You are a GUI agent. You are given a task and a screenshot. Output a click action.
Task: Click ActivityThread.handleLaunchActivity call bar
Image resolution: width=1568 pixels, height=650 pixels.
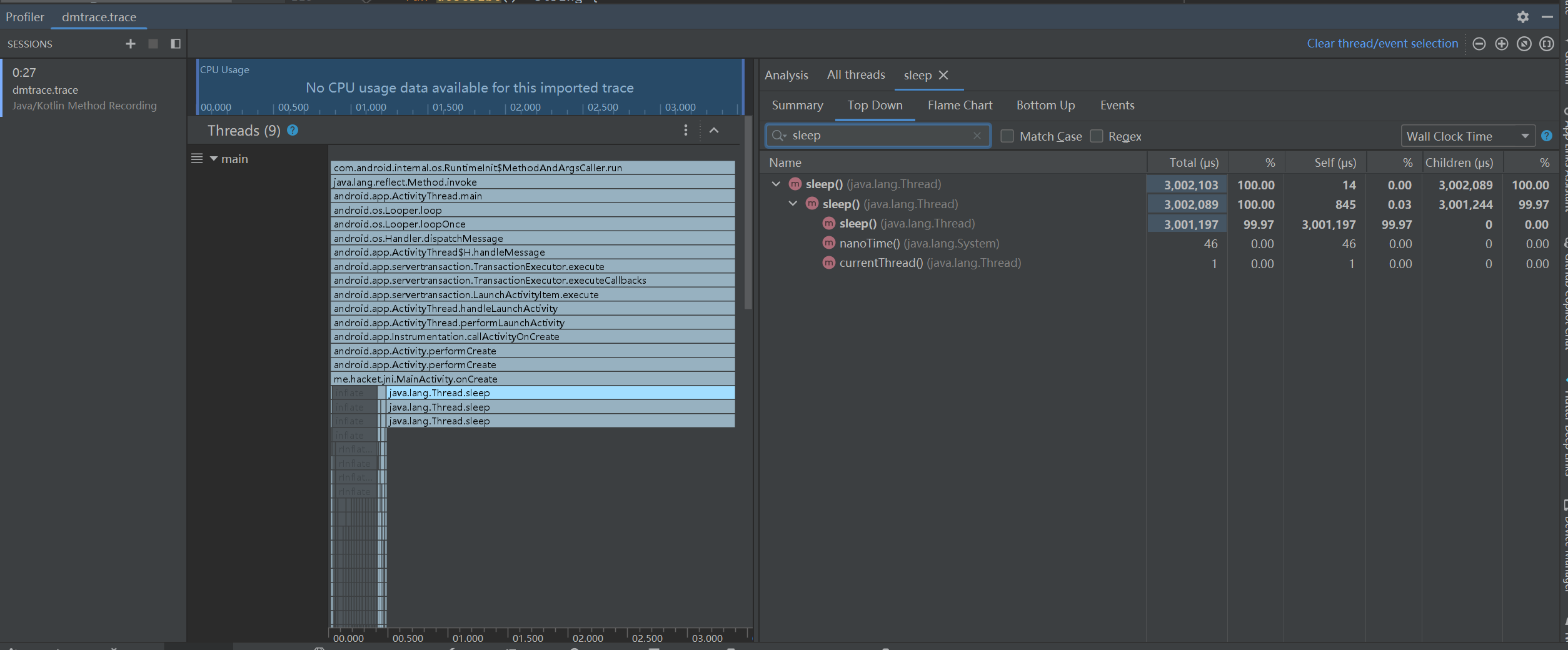533,308
